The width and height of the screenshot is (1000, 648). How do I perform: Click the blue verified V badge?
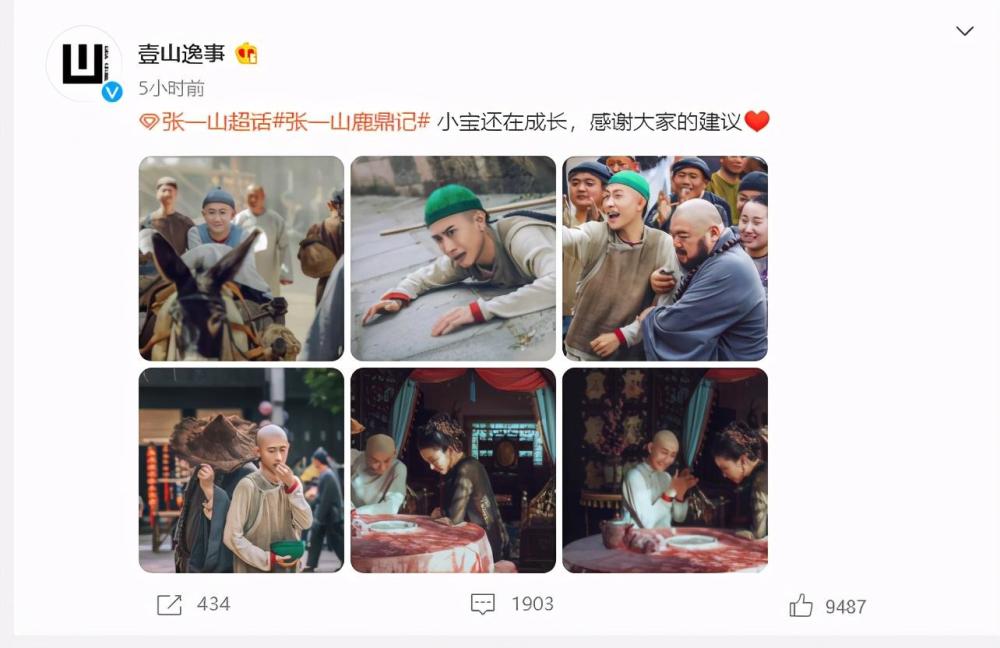(112, 92)
